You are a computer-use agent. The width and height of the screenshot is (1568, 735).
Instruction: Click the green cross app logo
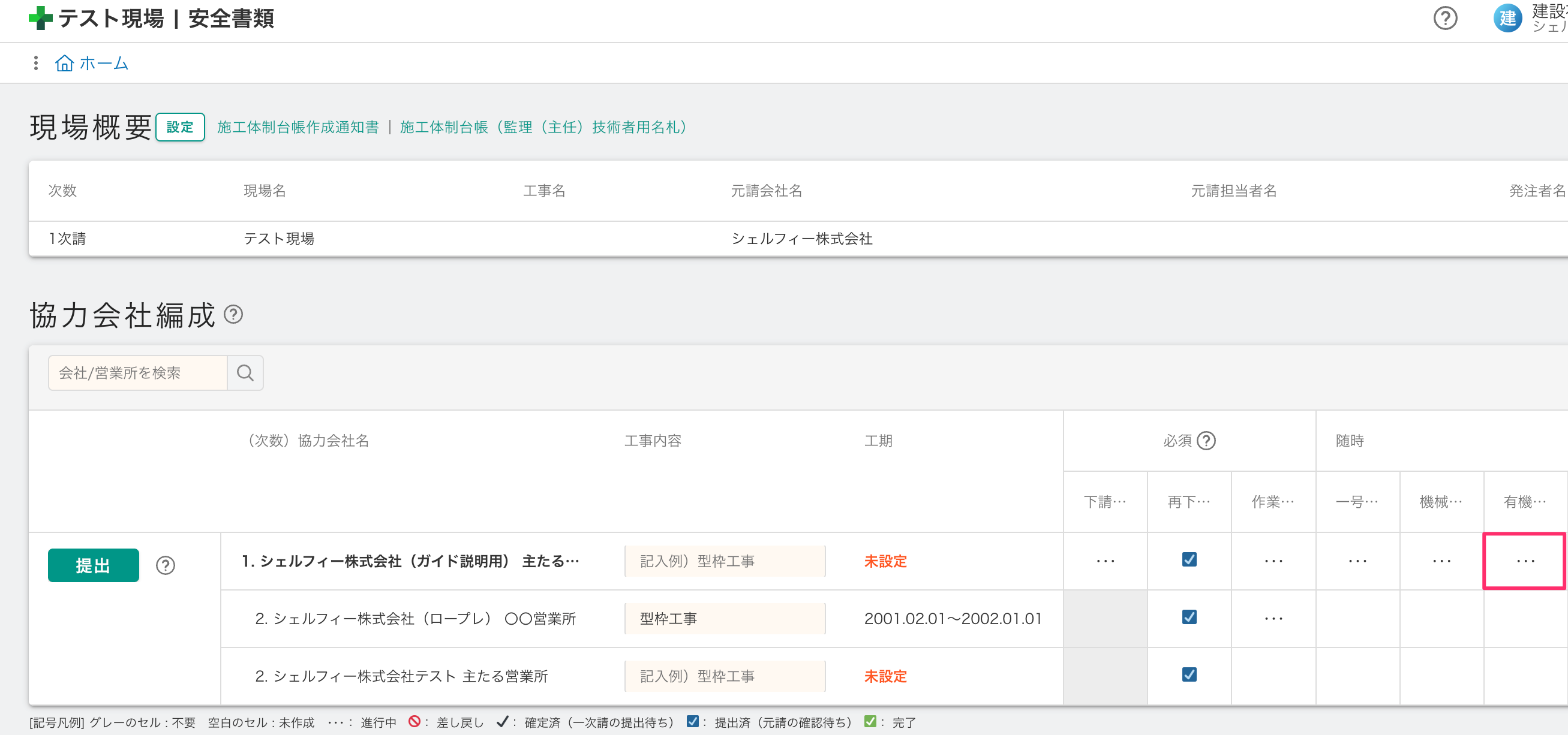coord(40,17)
